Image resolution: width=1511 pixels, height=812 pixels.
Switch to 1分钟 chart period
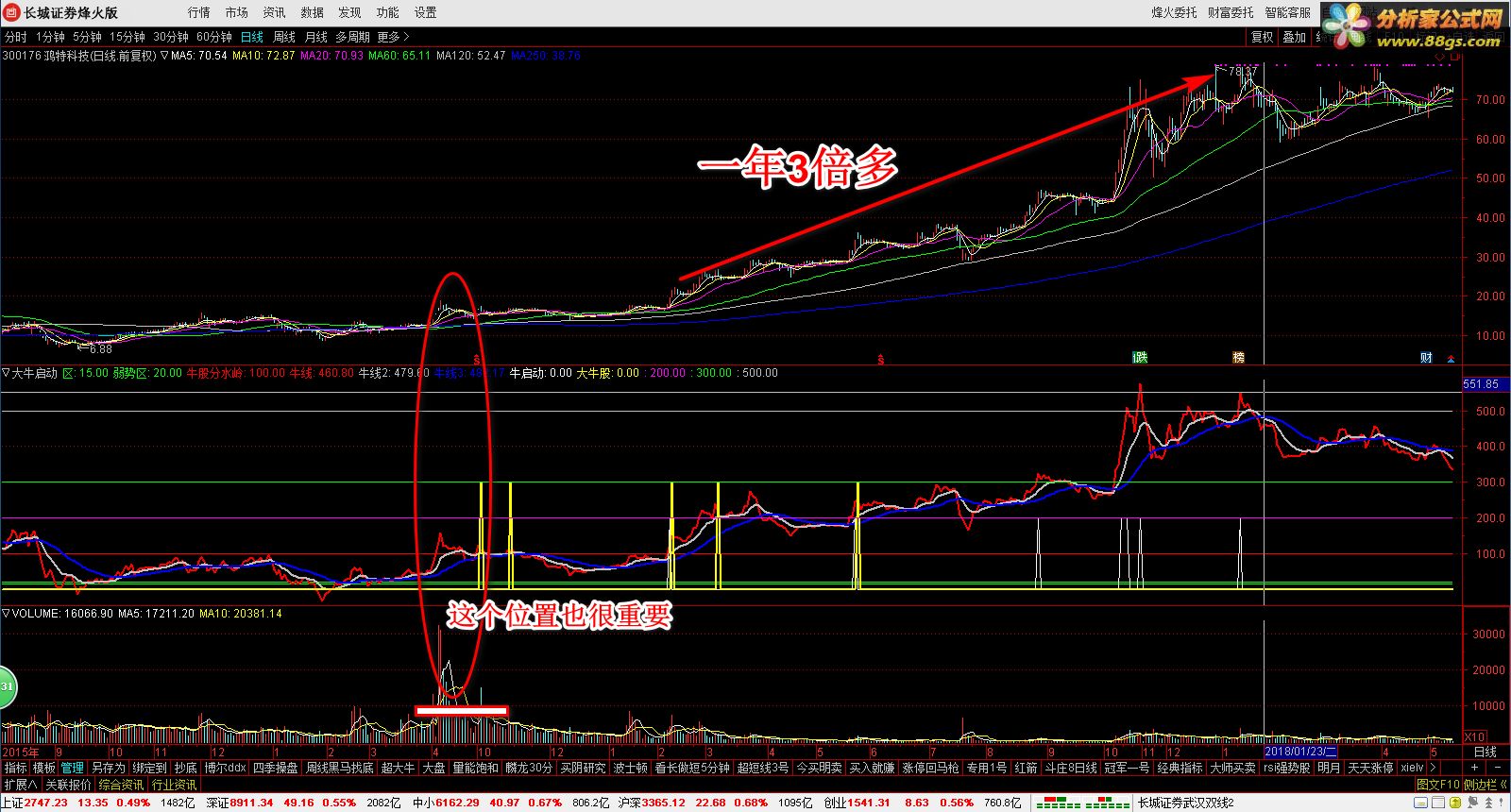point(50,37)
